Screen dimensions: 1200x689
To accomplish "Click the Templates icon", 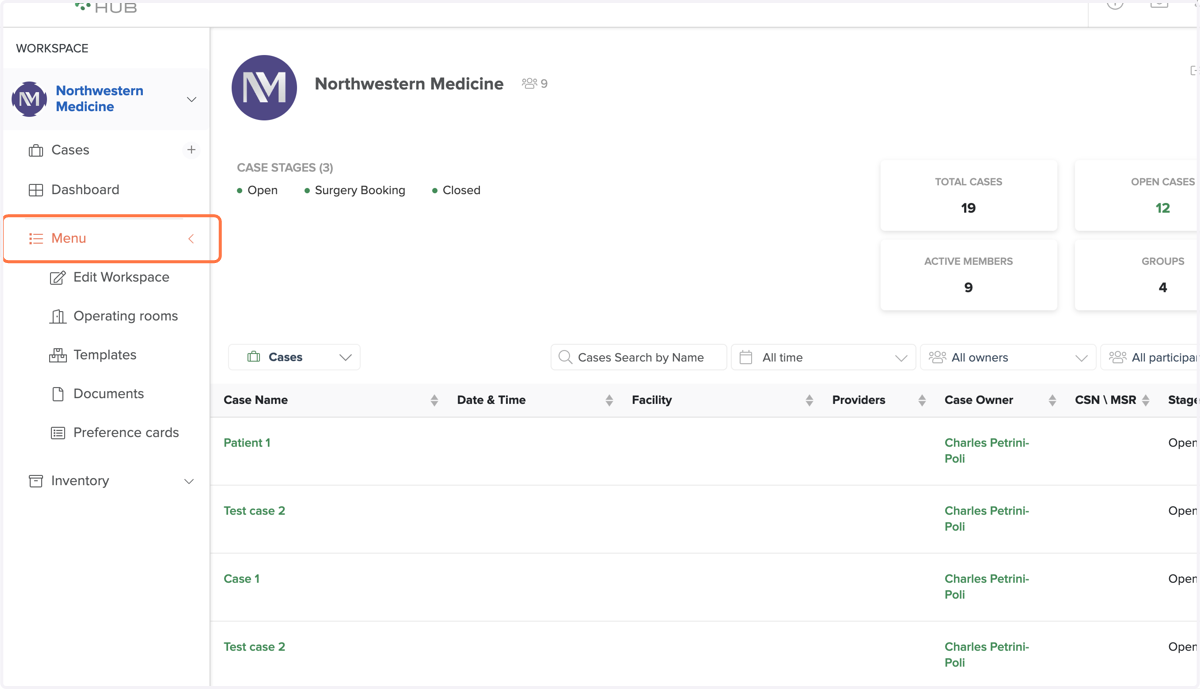I will tap(58, 355).
